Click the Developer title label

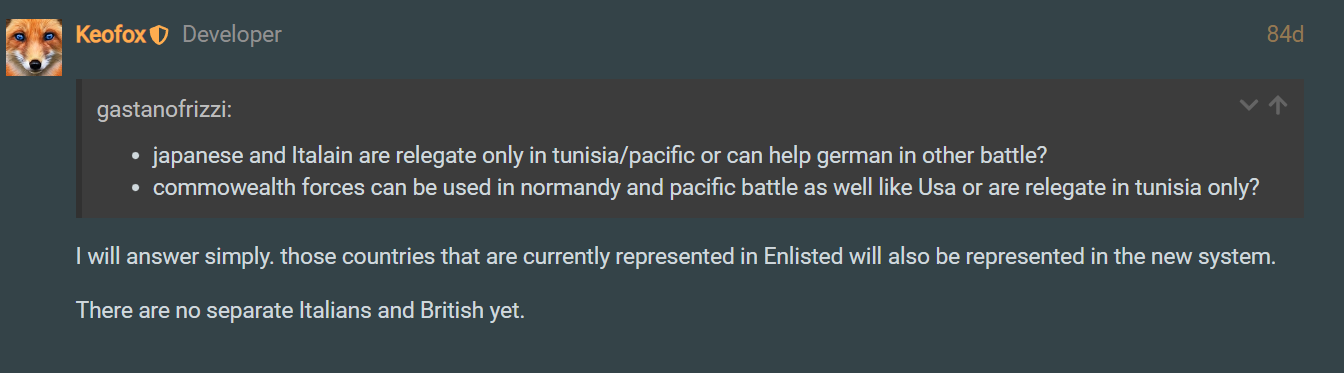(x=232, y=35)
